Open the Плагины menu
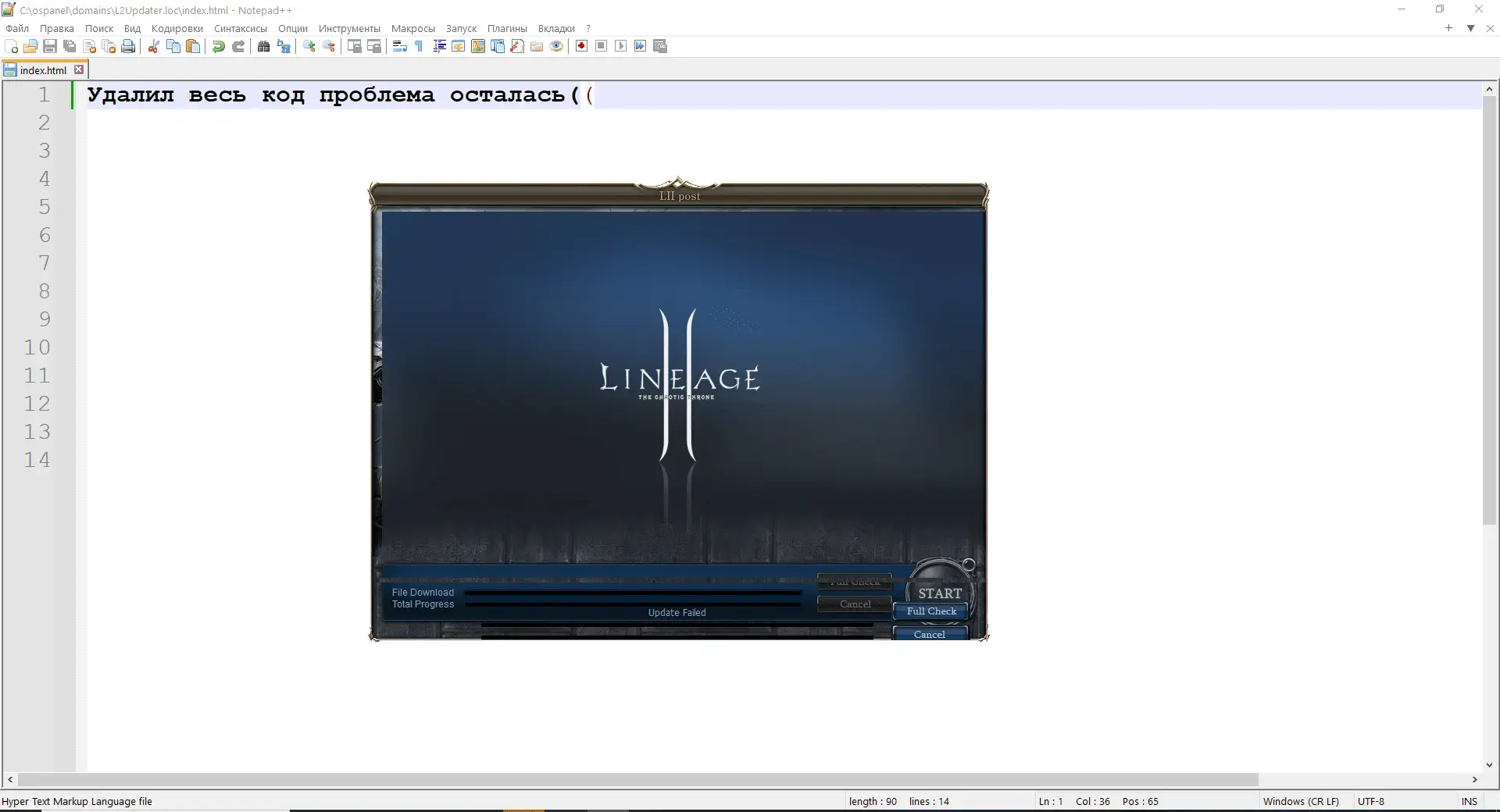This screenshot has height=812, width=1500. click(507, 28)
